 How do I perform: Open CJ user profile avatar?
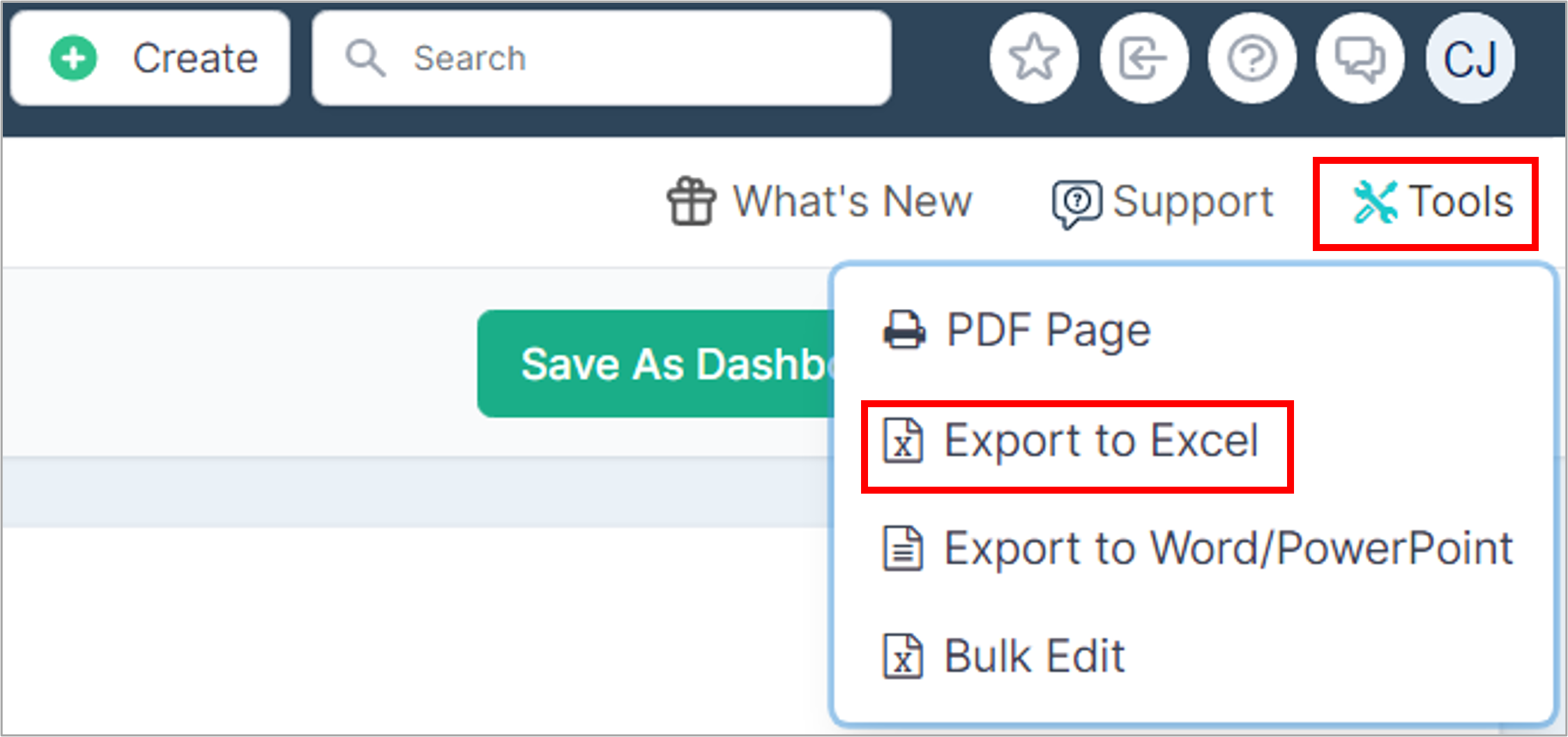click(x=1470, y=58)
